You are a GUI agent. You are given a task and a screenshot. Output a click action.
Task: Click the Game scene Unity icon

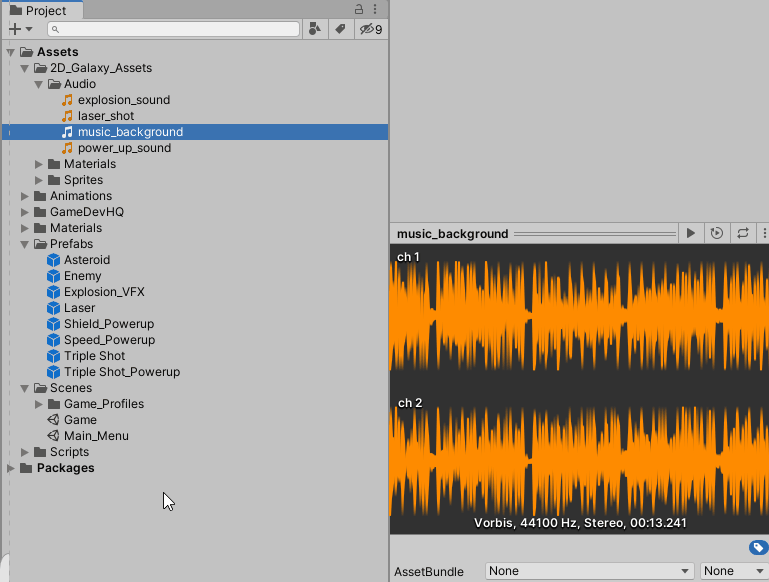[53, 420]
